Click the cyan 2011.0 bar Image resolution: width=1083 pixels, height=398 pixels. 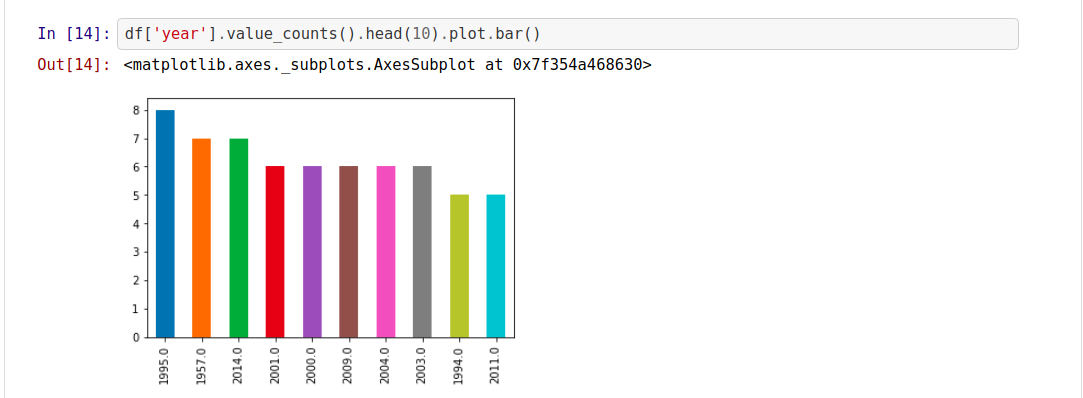click(496, 267)
